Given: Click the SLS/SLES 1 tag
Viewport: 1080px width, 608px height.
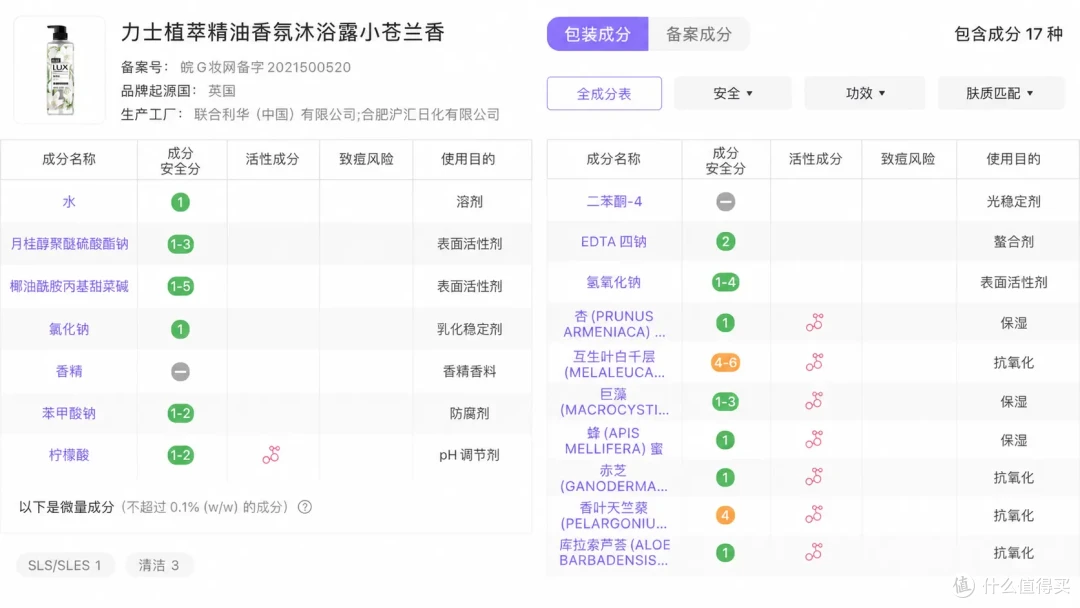Looking at the screenshot, I should [65, 565].
